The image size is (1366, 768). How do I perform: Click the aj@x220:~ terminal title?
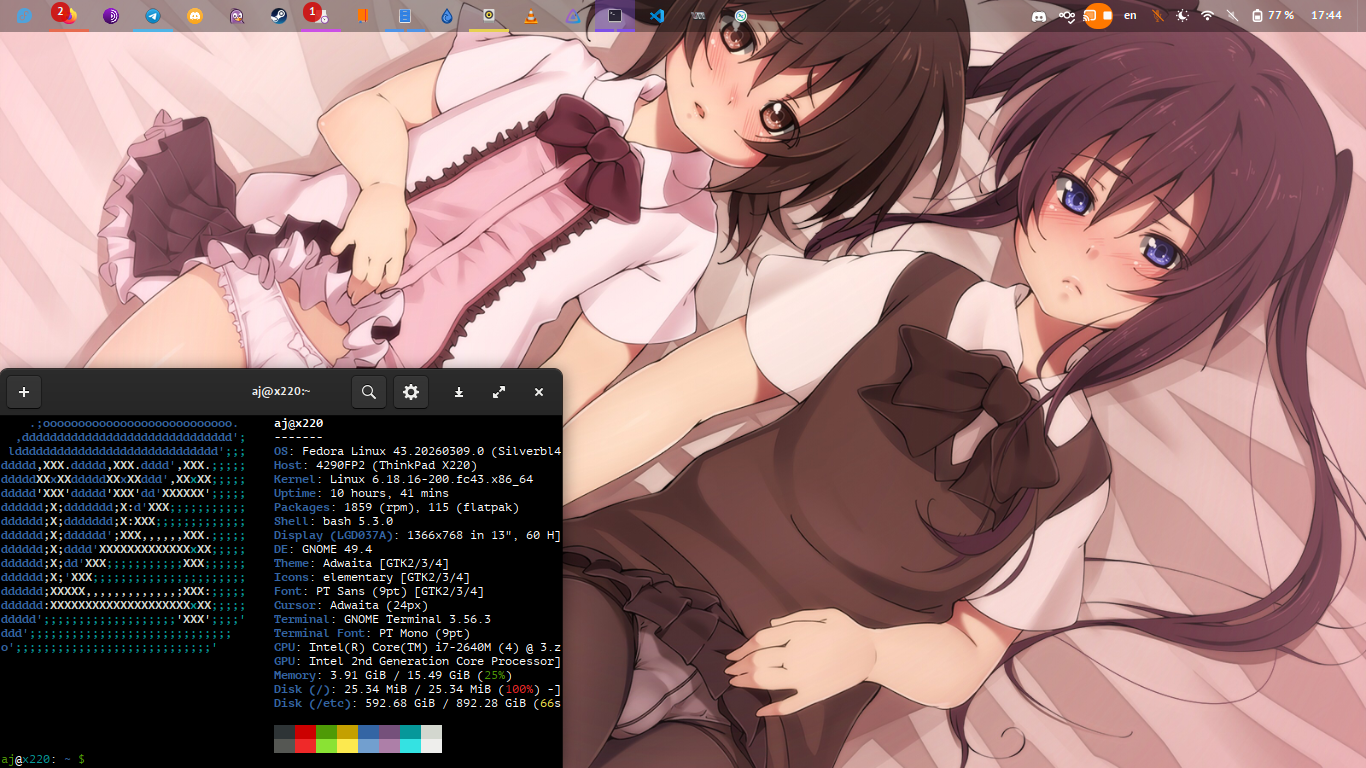click(x=280, y=392)
